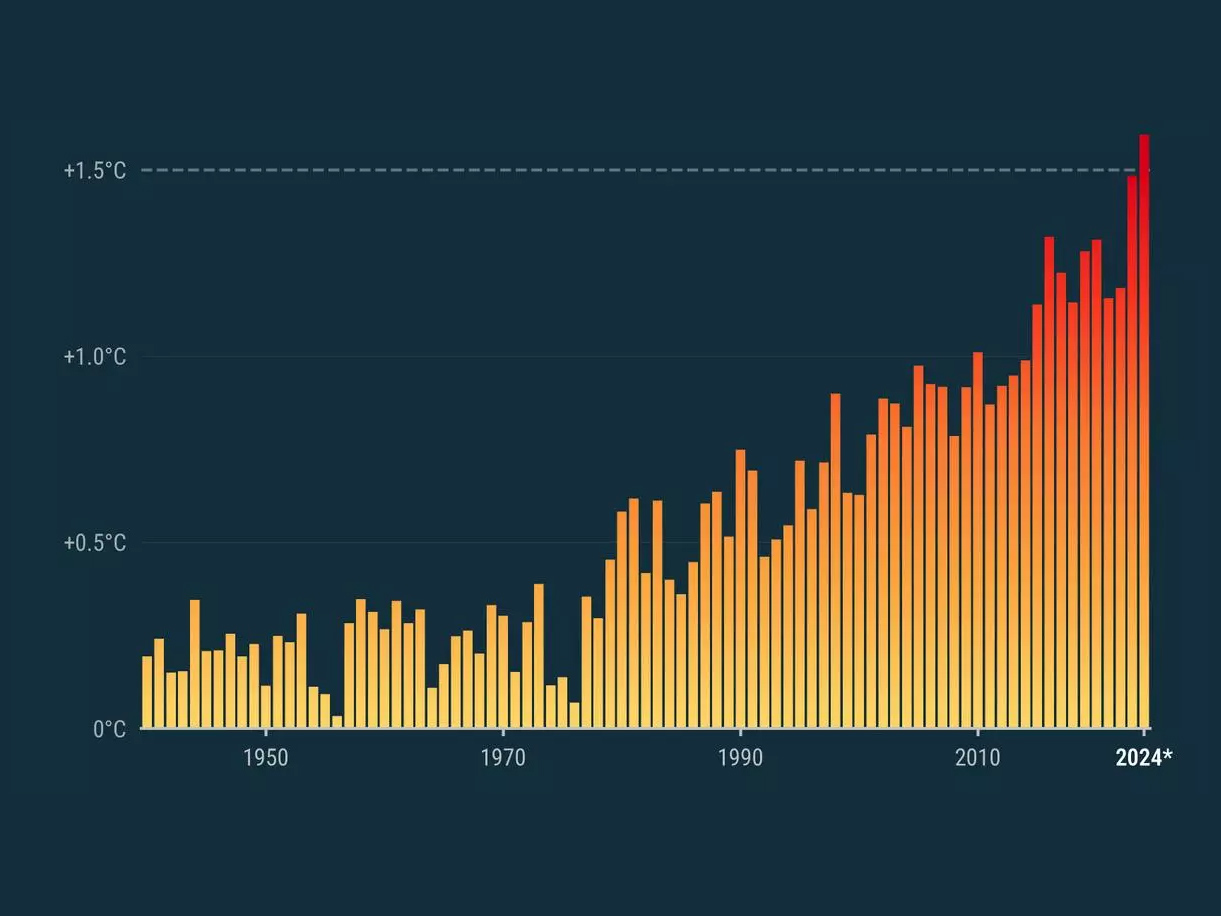Image resolution: width=1221 pixels, height=916 pixels.
Task: Click the +1.5°C y-axis label
Action: (x=95, y=171)
